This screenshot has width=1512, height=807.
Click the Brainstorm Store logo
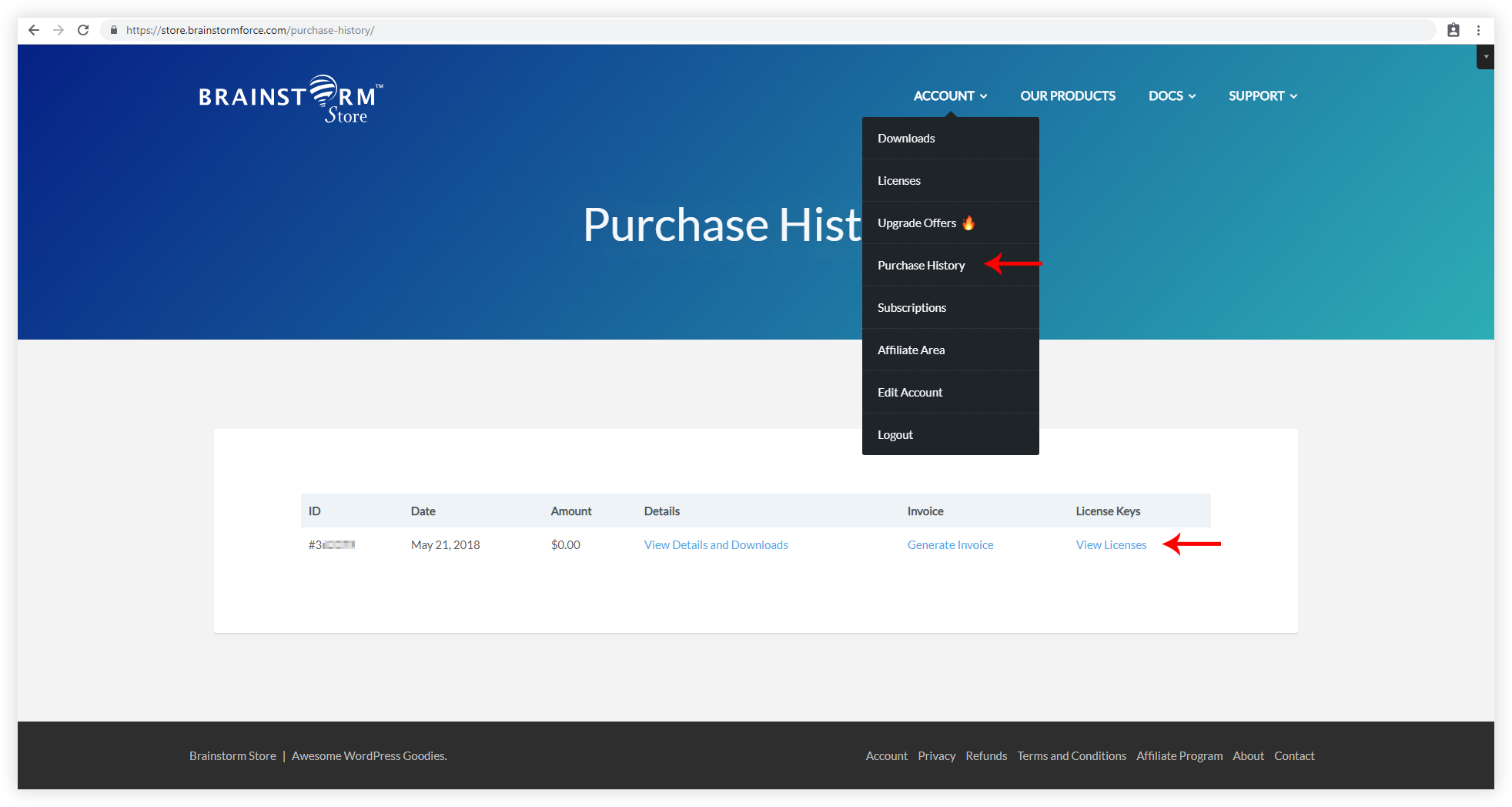(x=290, y=100)
